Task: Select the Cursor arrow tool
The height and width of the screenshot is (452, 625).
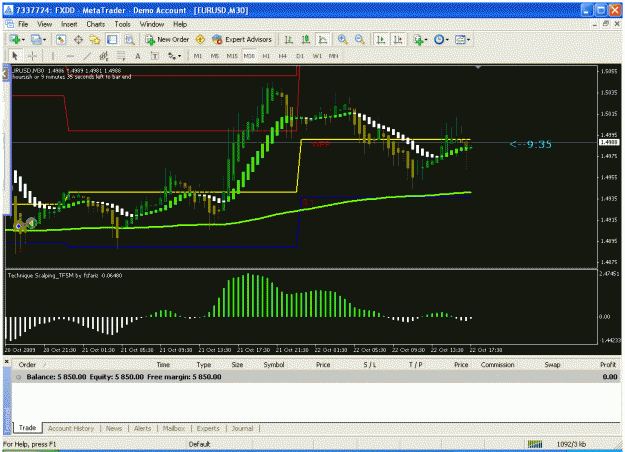Action: 15,56
